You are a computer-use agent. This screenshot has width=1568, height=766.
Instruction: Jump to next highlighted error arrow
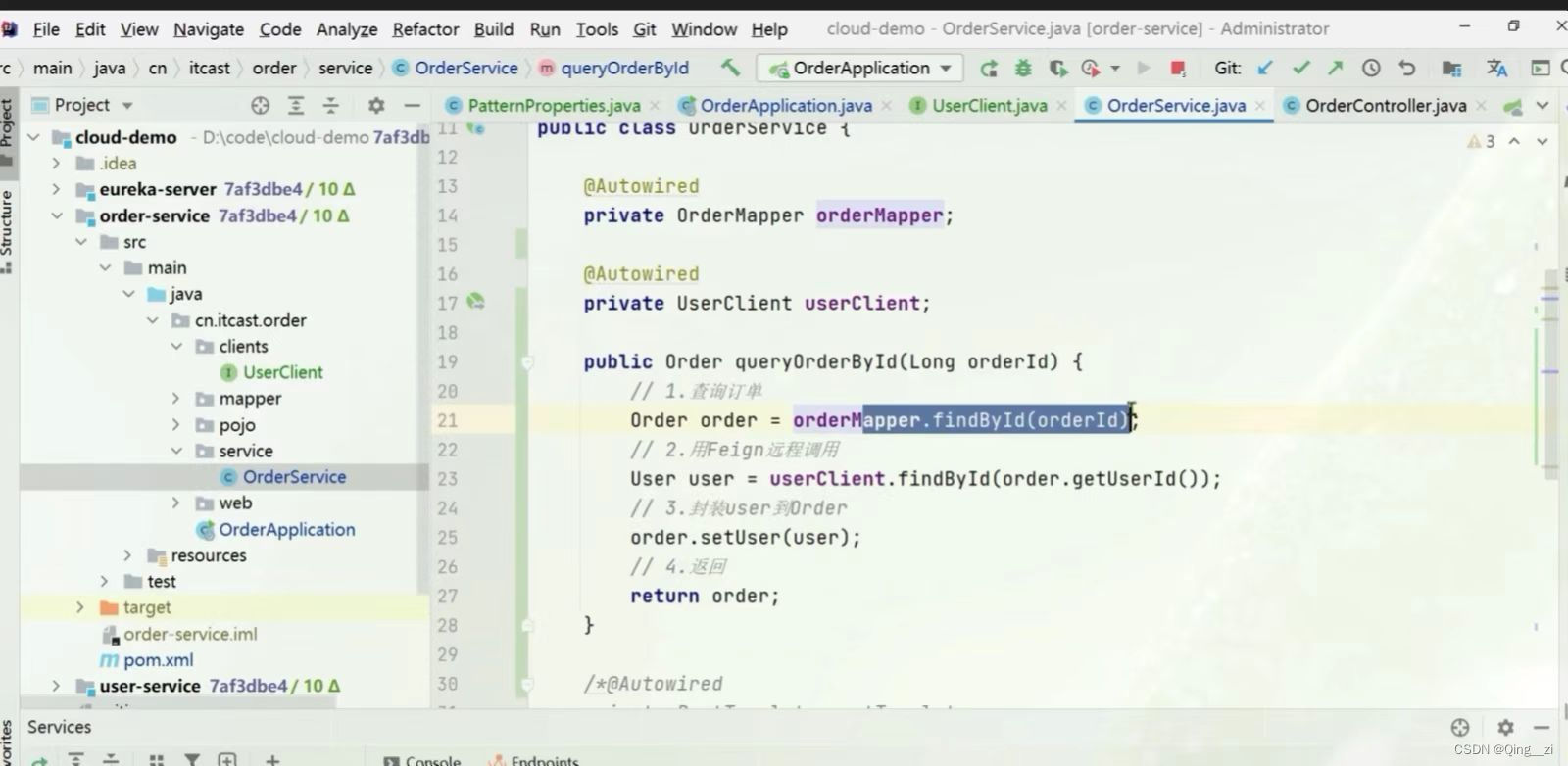[1542, 141]
